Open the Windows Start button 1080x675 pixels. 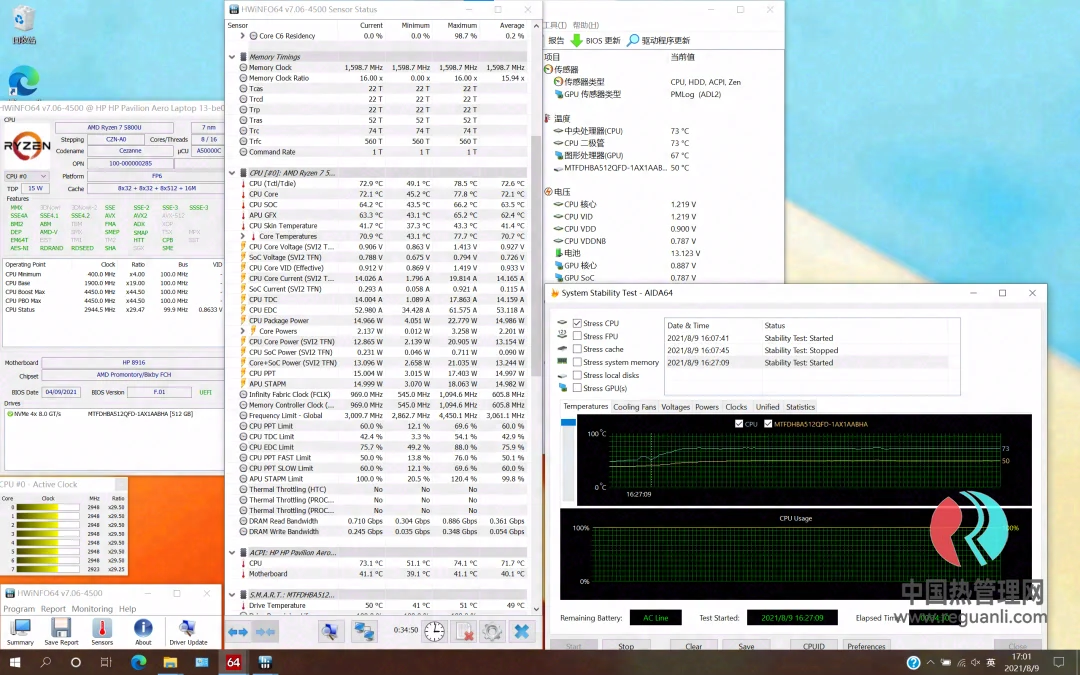point(14,663)
